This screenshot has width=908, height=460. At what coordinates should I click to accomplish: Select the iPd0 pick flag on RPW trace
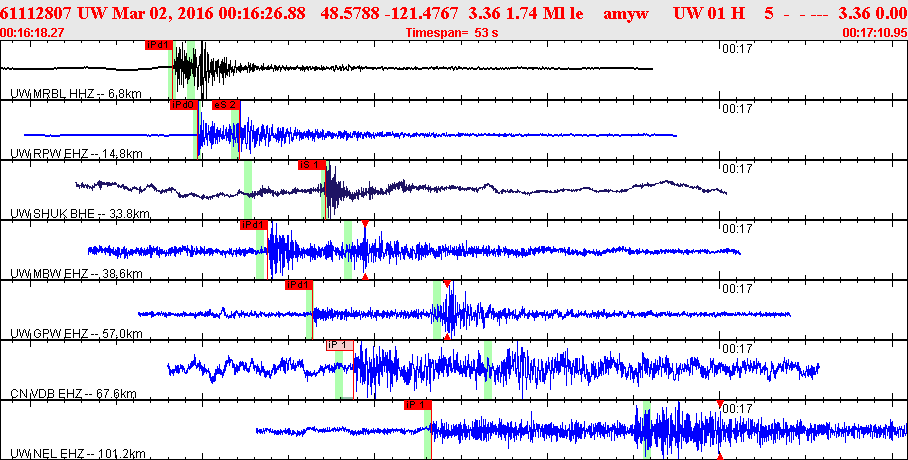pyautogui.click(x=184, y=105)
